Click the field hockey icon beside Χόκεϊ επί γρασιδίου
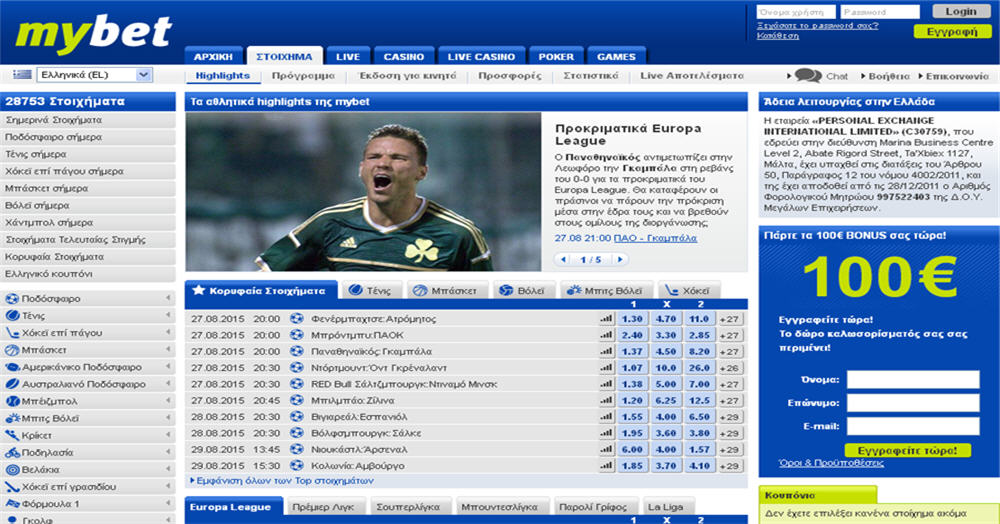Viewport: 1000px width, 524px height. [x=12, y=487]
